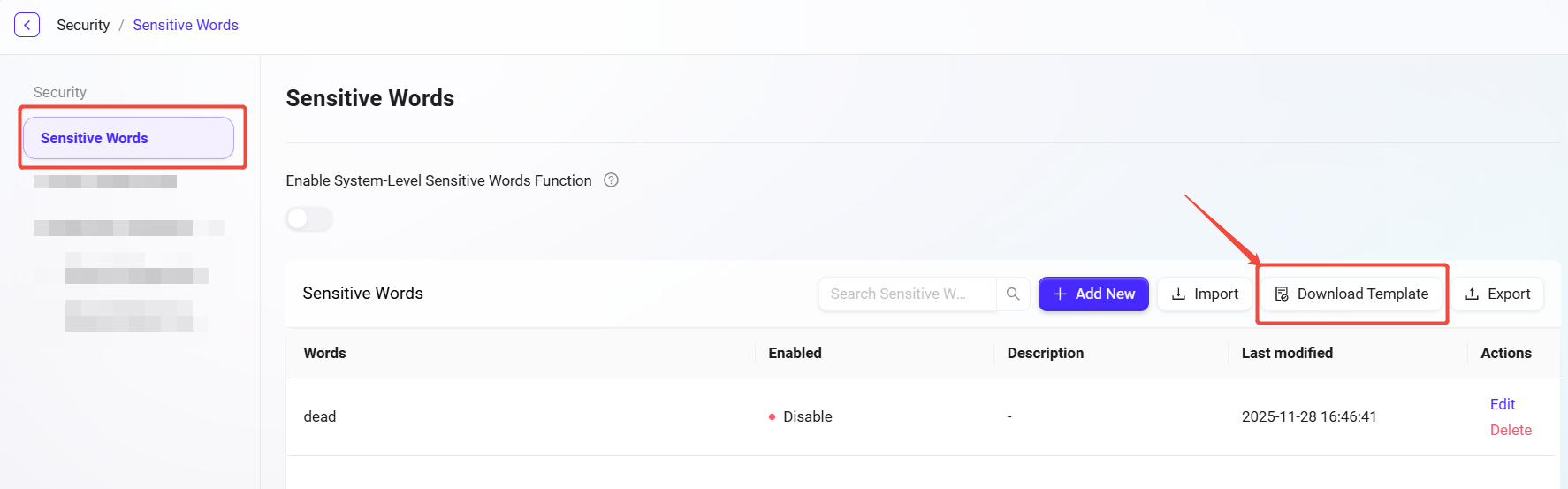Focus the Search Sensitive Words field
The image size is (1568, 489).
point(906,294)
